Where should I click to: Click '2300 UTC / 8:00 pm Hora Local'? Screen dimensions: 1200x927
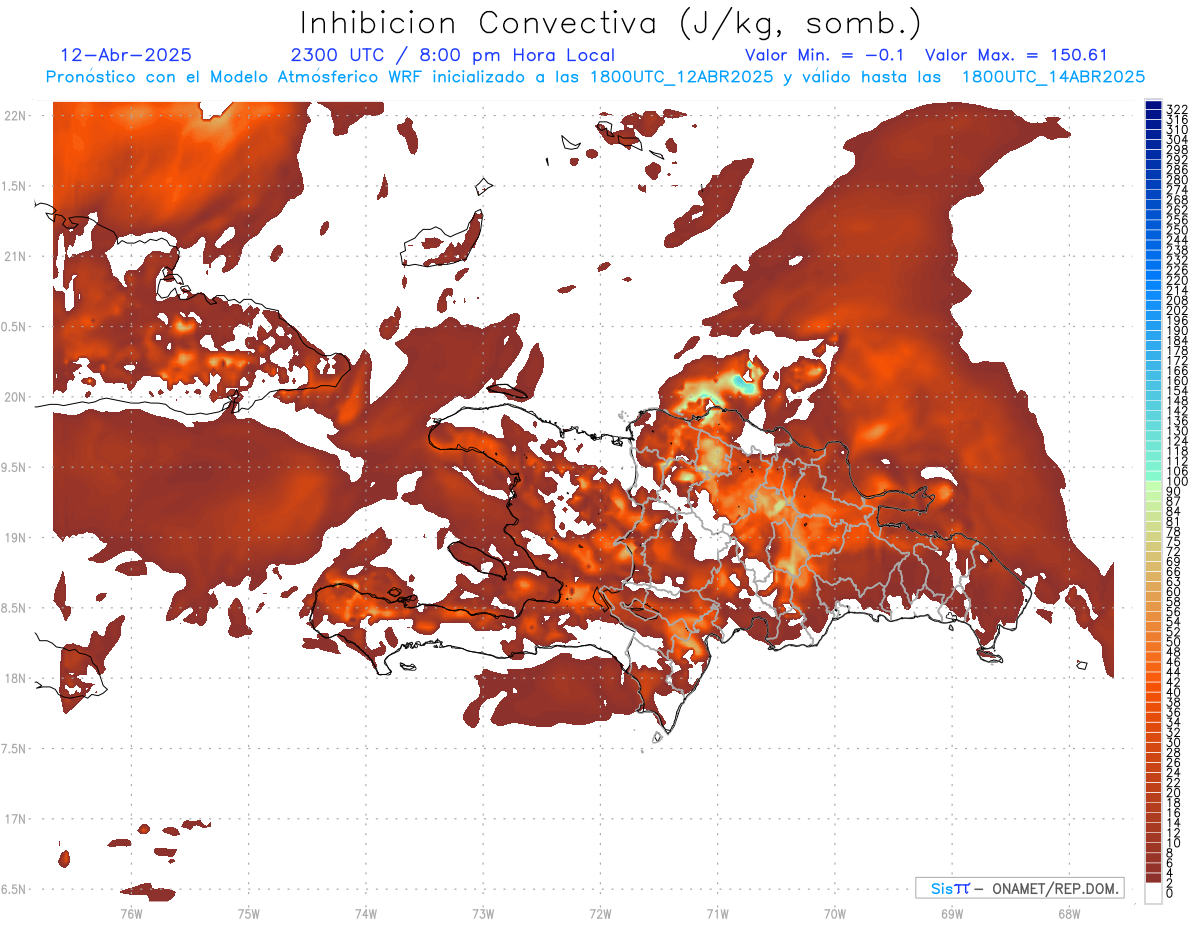click(452, 56)
